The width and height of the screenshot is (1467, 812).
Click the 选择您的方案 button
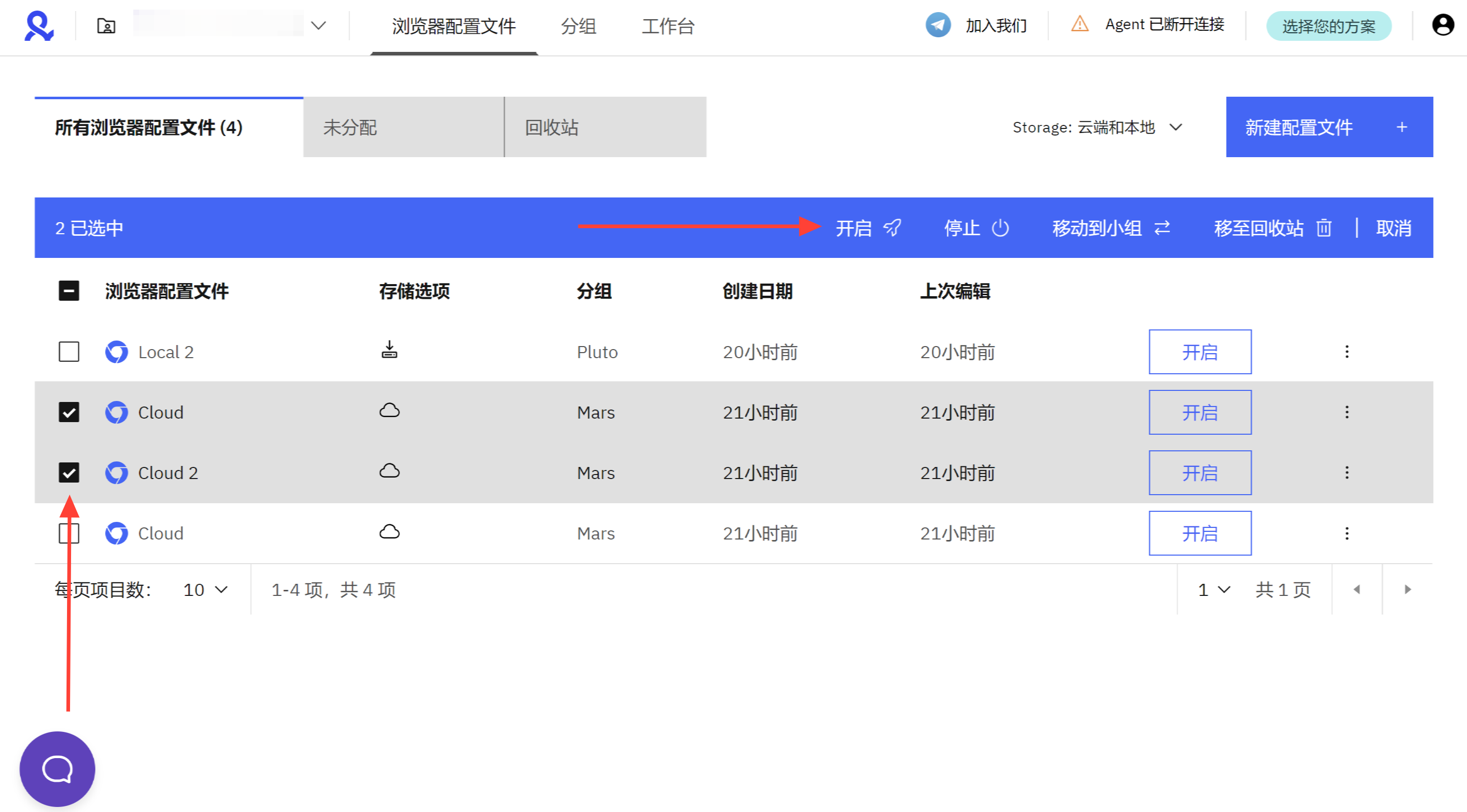[x=1328, y=26]
